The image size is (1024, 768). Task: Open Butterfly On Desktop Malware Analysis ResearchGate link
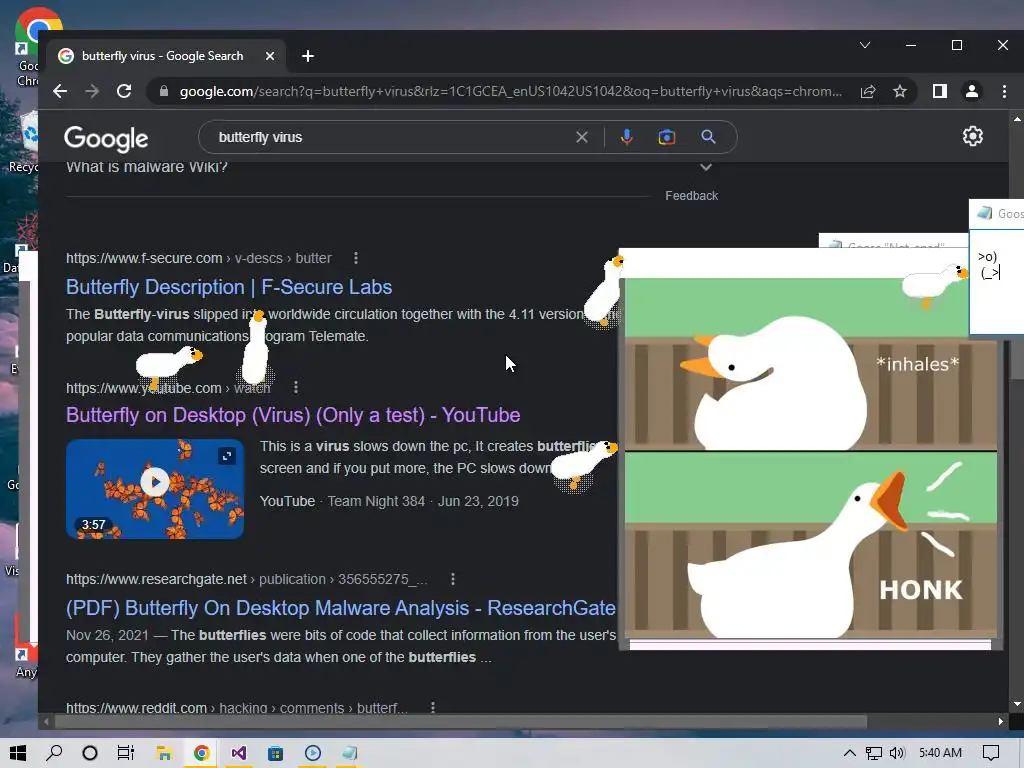tap(341, 608)
